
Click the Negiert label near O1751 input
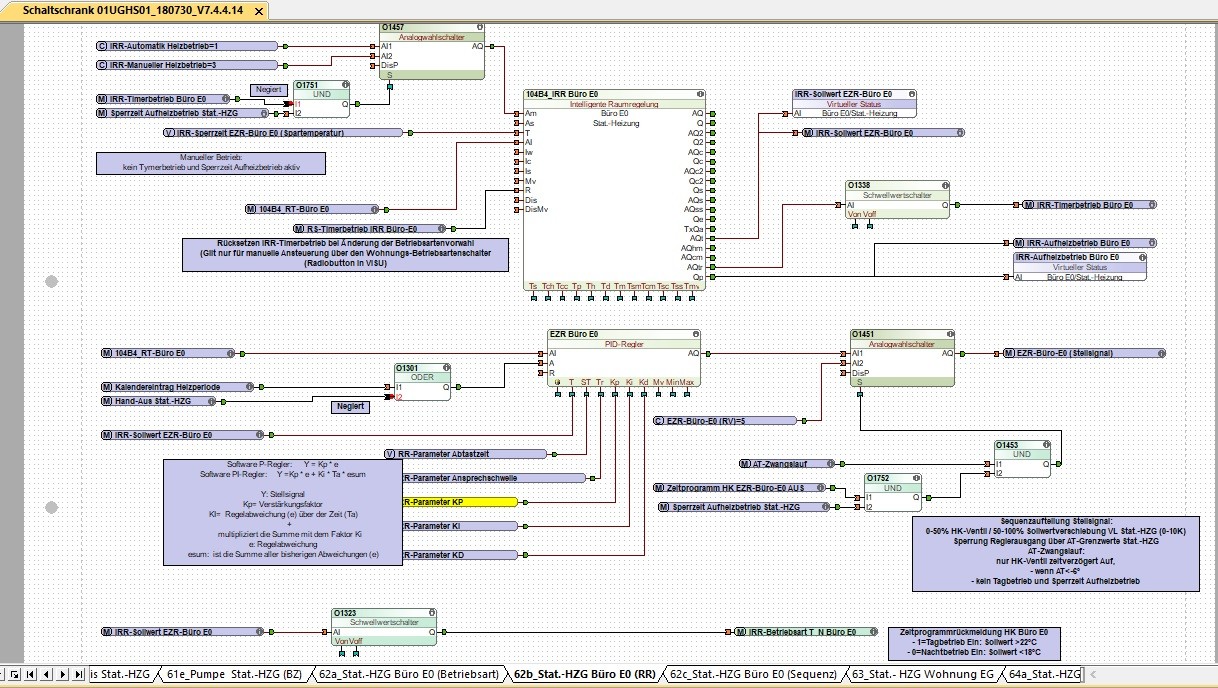point(268,90)
